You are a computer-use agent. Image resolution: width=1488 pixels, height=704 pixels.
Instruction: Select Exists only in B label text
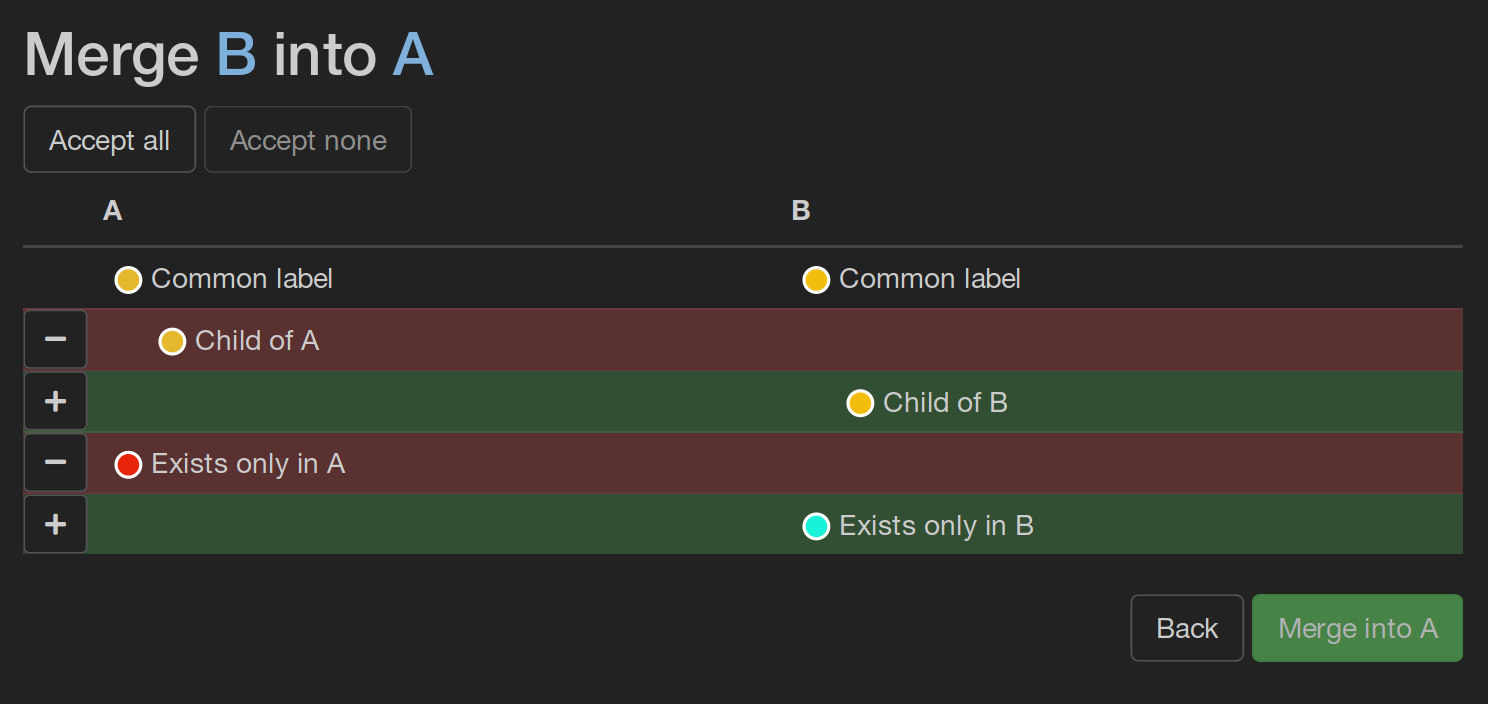click(936, 526)
